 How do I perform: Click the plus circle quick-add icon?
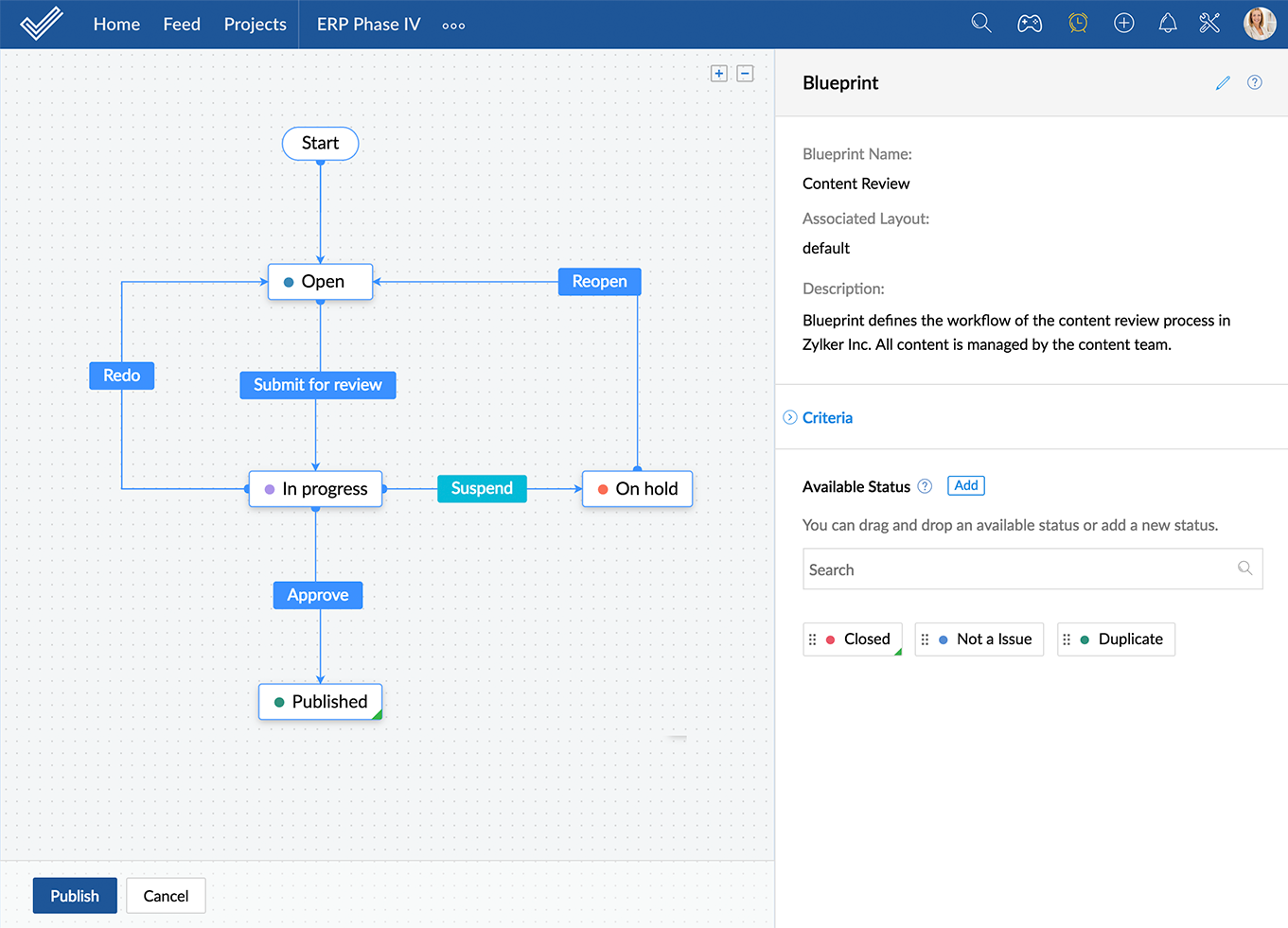coord(1124,24)
